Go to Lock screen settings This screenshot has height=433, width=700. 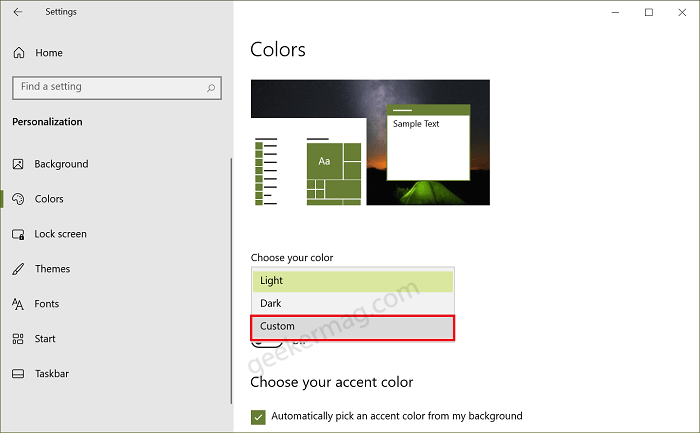(60, 234)
